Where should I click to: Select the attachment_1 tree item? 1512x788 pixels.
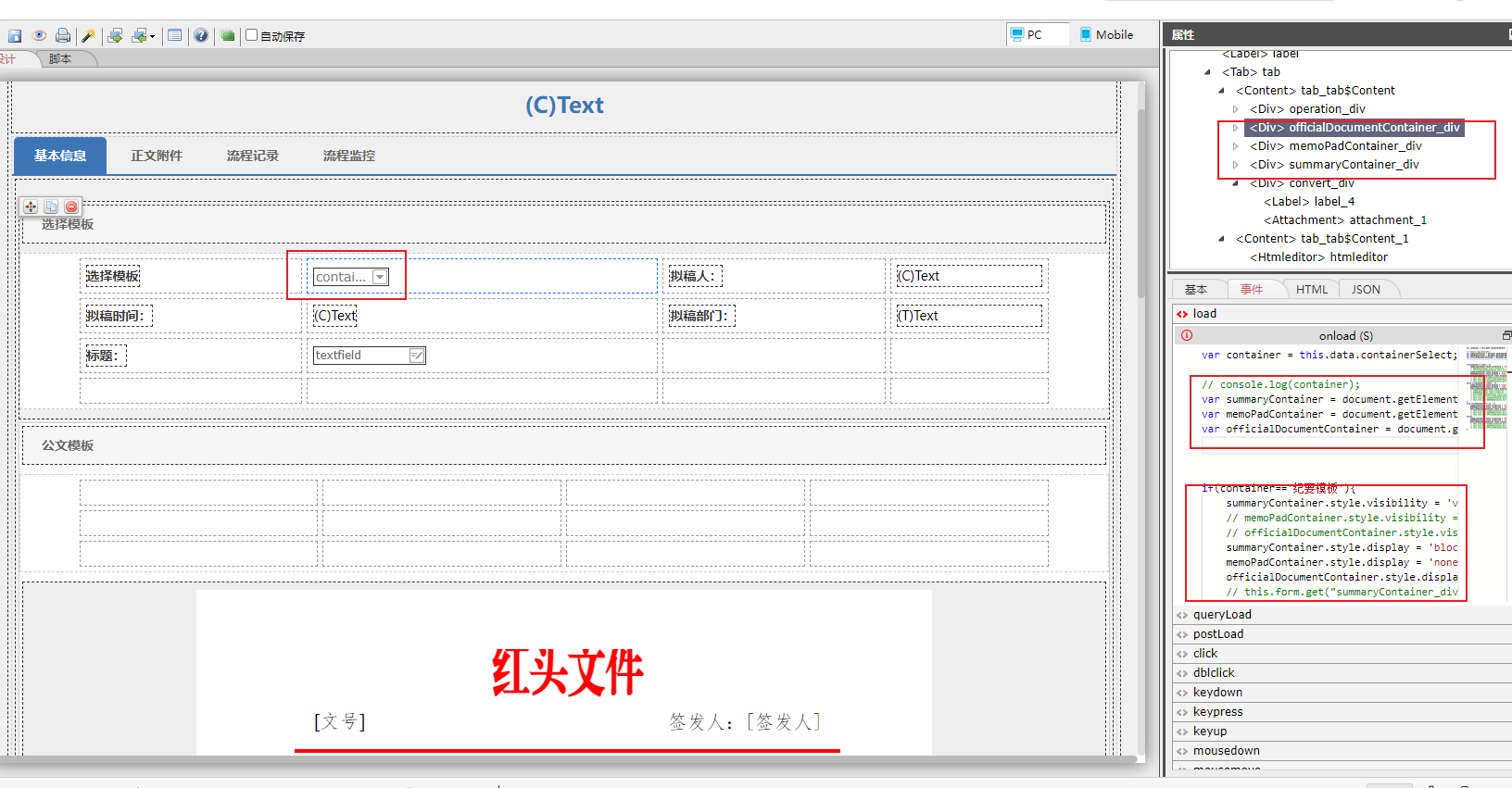[1345, 220]
